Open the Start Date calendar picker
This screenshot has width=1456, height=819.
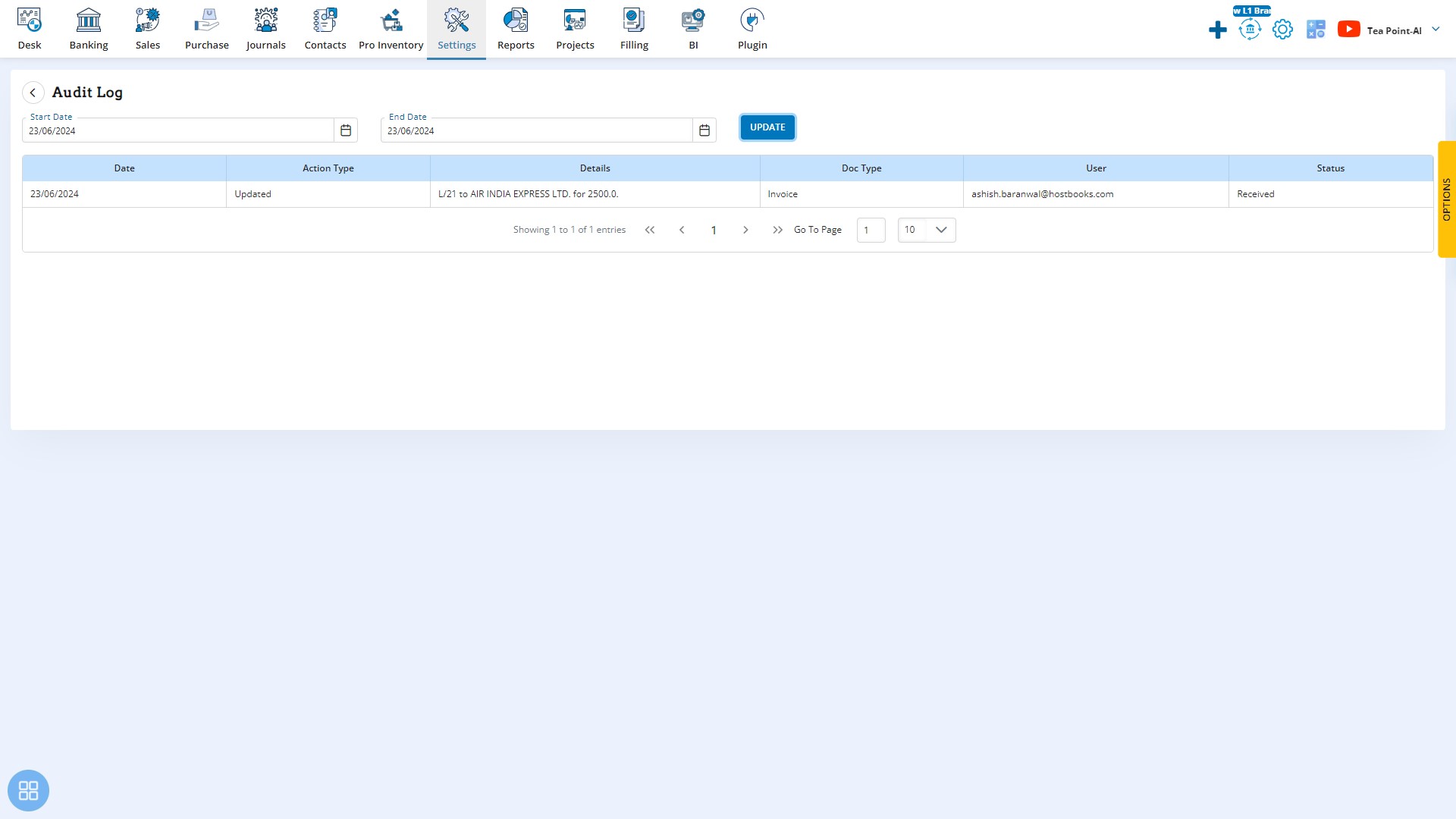pos(346,130)
